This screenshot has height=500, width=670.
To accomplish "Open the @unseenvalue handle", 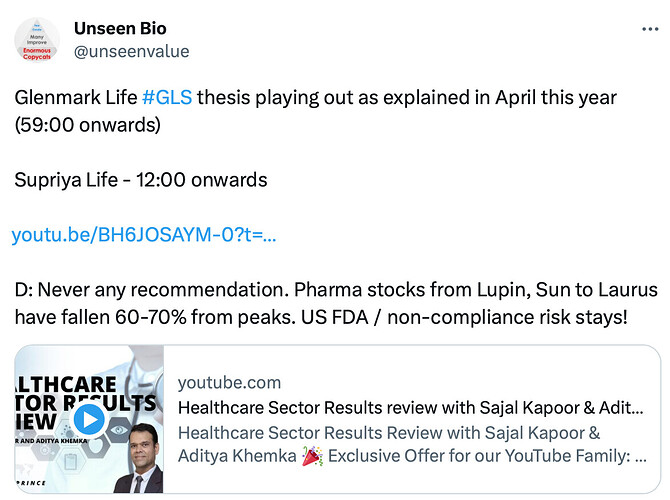I will point(132,52).
